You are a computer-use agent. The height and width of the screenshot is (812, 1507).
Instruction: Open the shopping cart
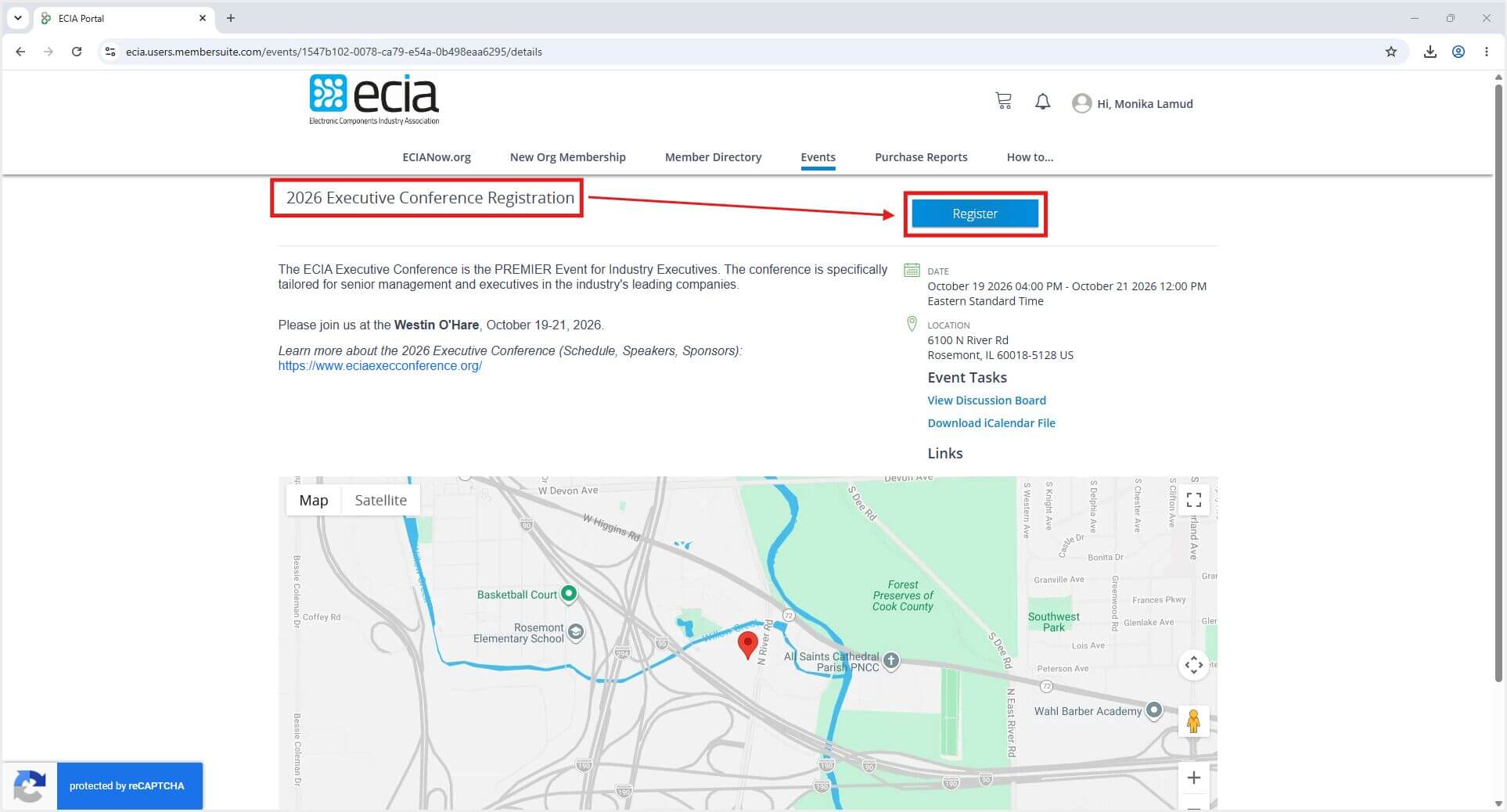[1003, 101]
